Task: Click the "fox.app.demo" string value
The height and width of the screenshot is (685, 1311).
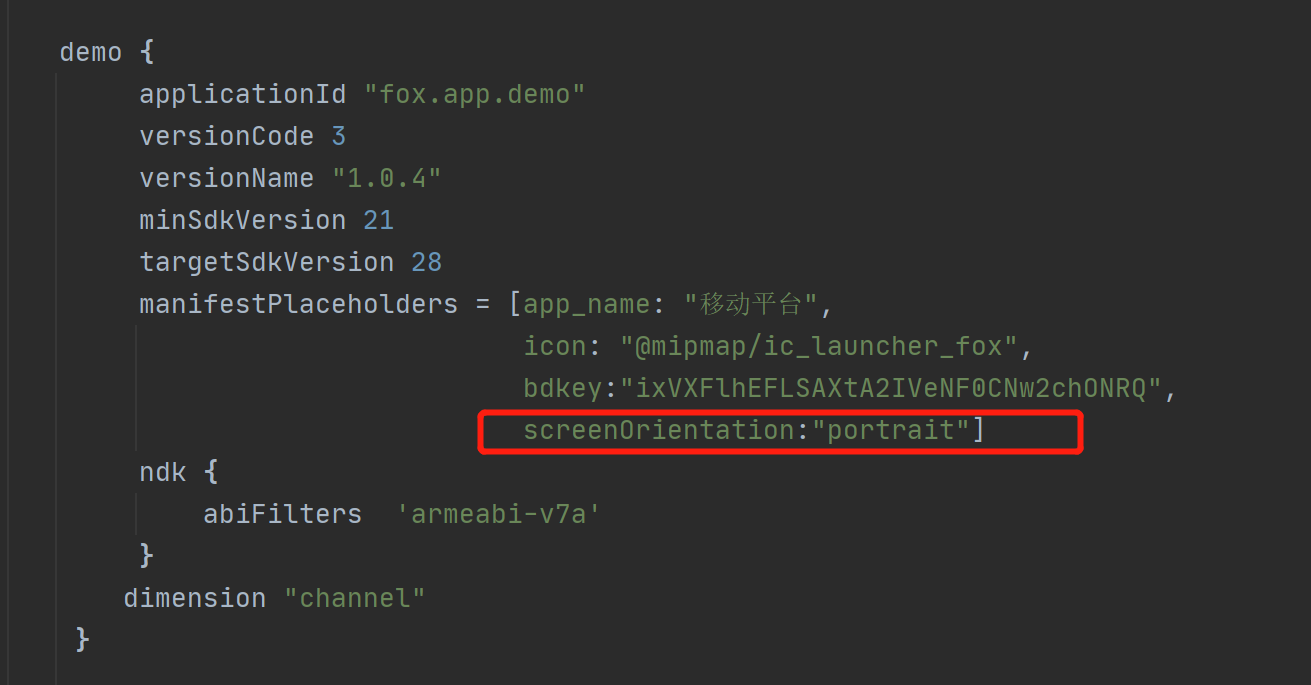Action: tap(474, 94)
